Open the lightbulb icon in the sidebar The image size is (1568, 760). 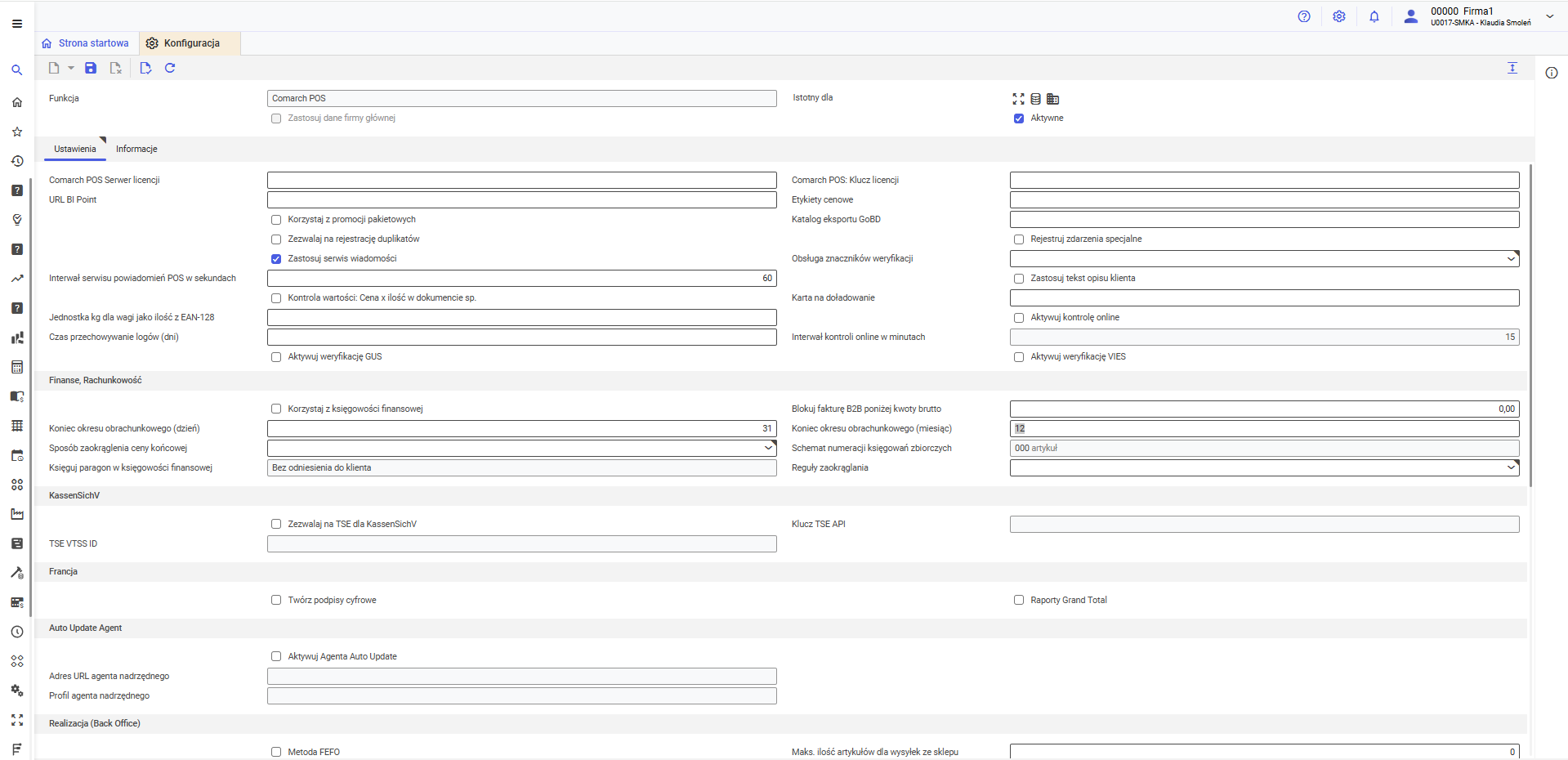coord(17,220)
